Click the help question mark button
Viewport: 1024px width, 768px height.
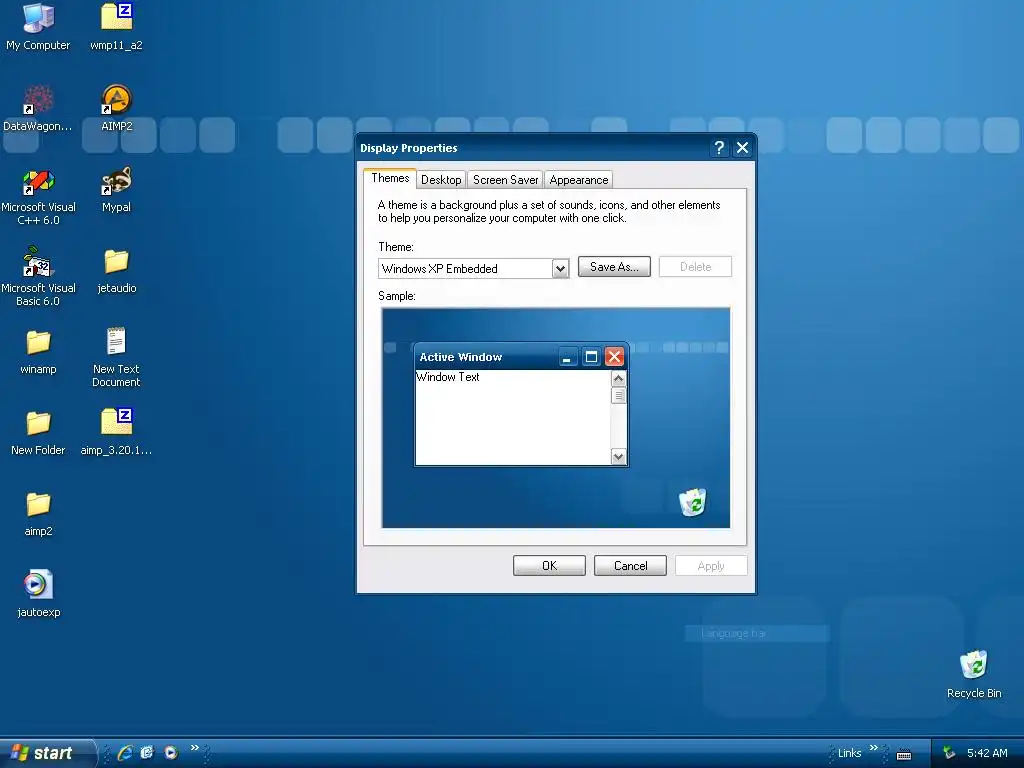point(719,148)
